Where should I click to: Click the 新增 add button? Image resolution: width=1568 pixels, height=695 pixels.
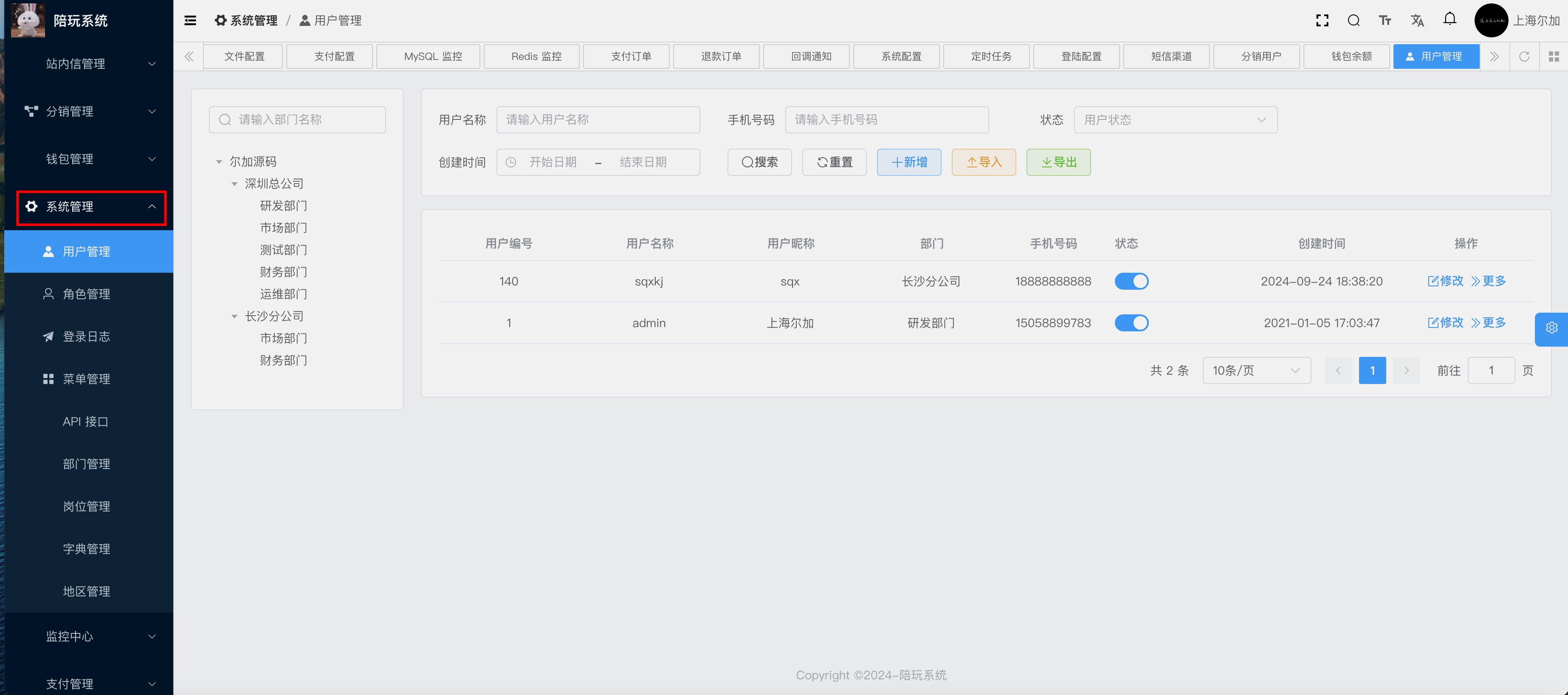909,163
